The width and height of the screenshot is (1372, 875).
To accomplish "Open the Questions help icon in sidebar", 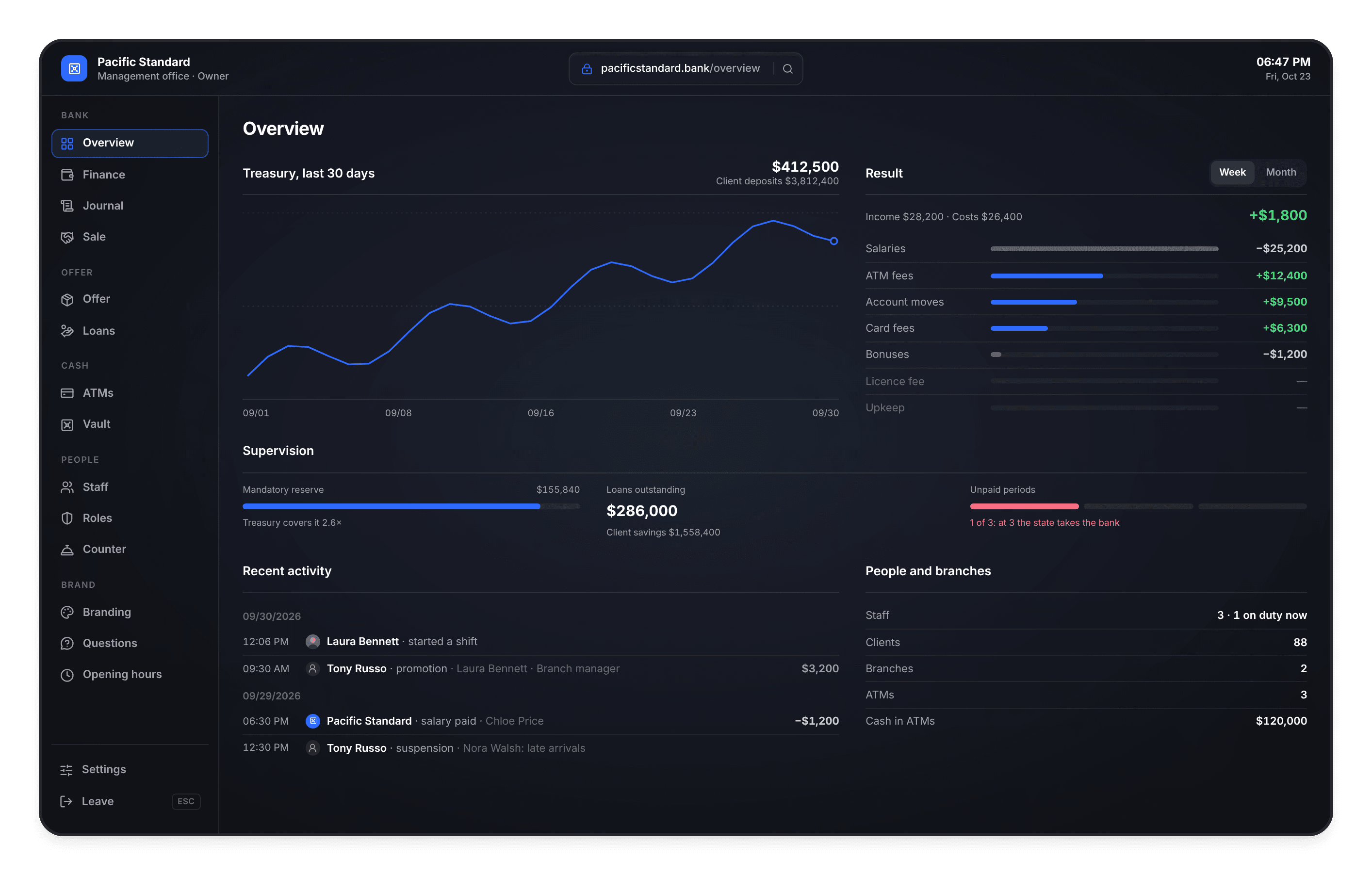I will (67, 643).
